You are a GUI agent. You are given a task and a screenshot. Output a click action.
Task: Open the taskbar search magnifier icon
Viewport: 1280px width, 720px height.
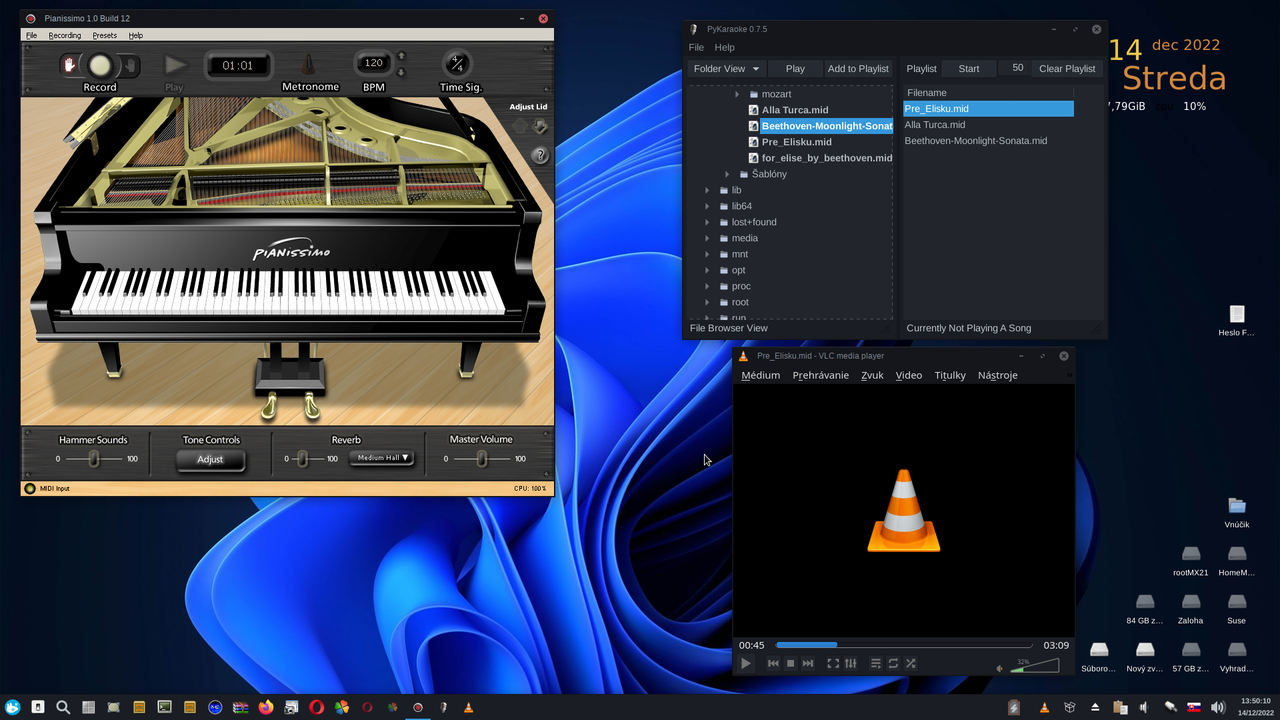(x=62, y=707)
